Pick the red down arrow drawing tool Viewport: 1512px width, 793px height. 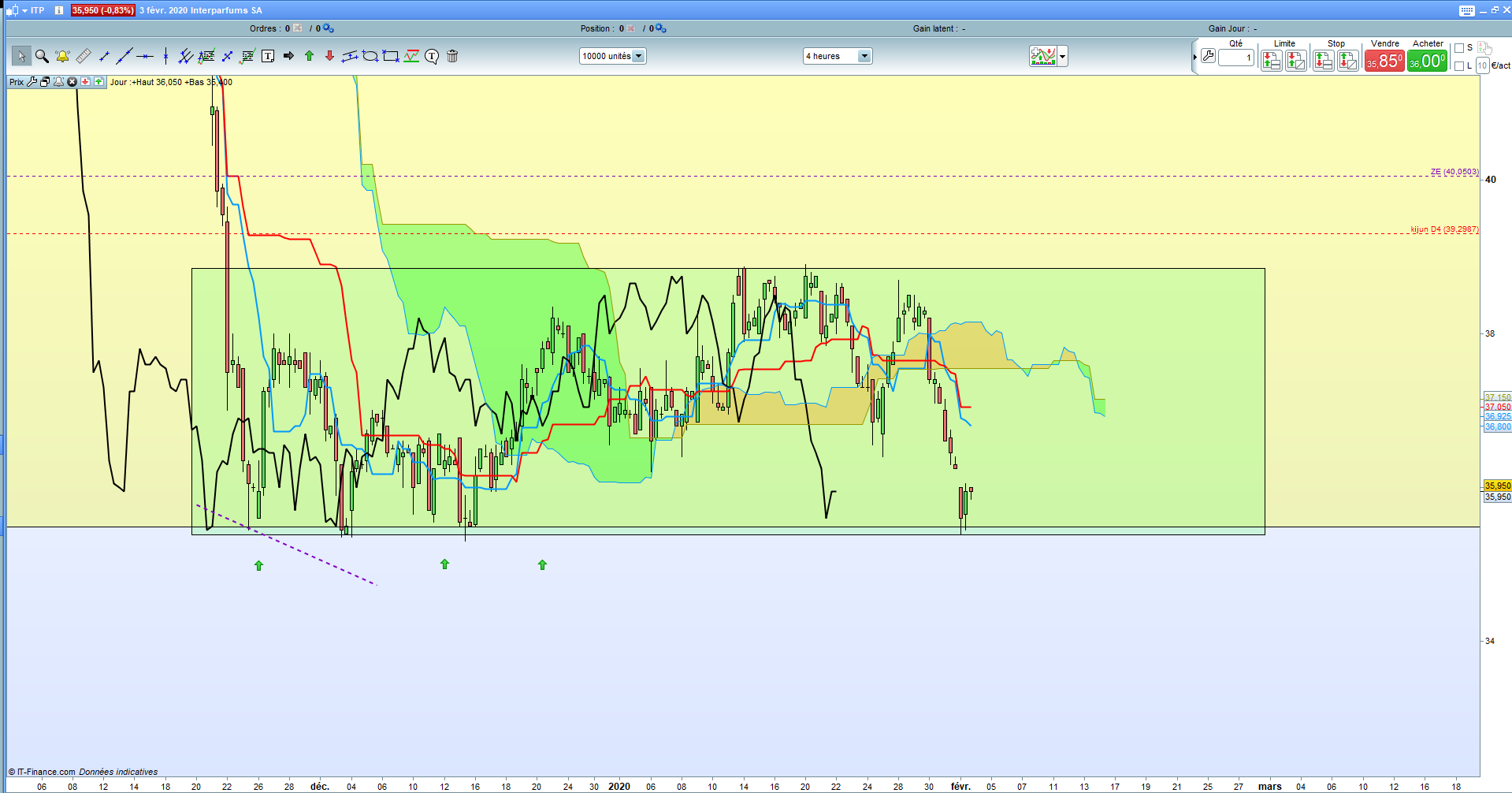click(329, 56)
